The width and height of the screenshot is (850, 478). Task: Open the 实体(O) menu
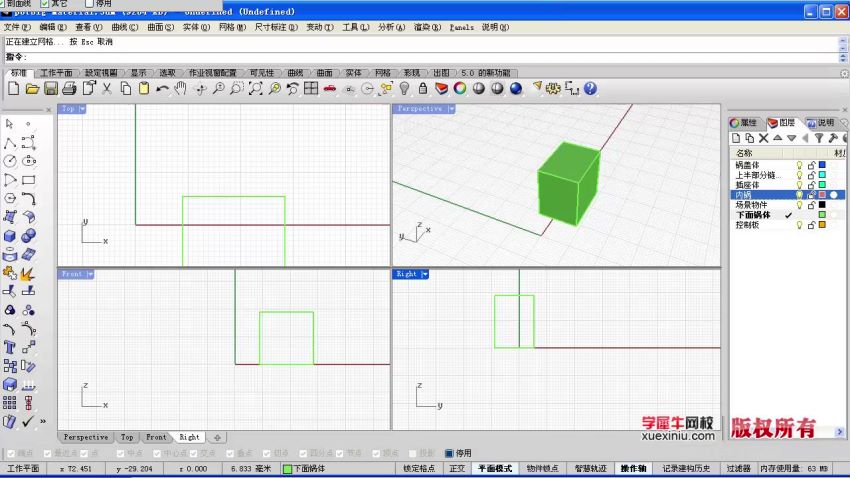tap(196, 27)
